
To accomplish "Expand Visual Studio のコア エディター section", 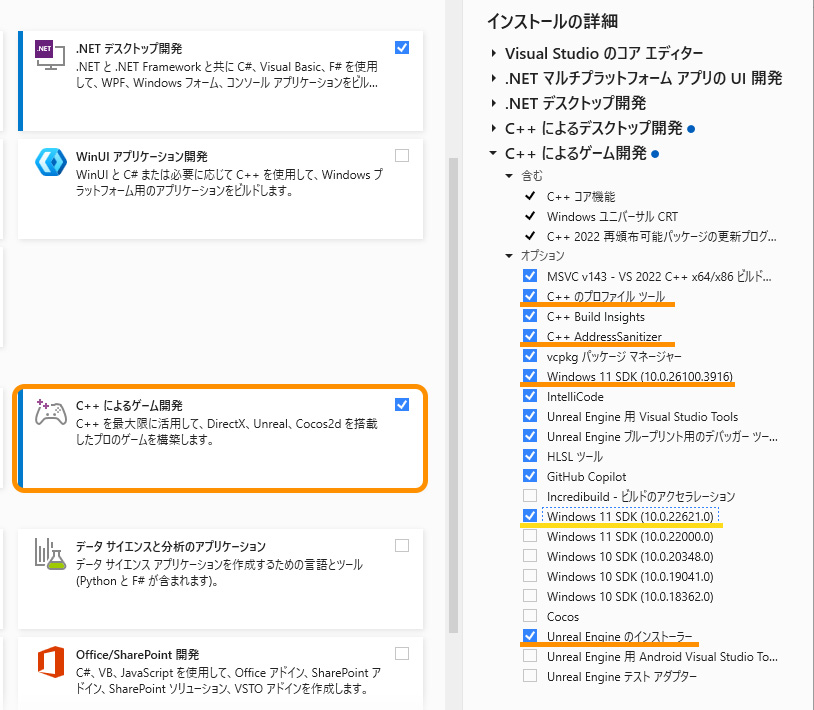I will click(494, 53).
